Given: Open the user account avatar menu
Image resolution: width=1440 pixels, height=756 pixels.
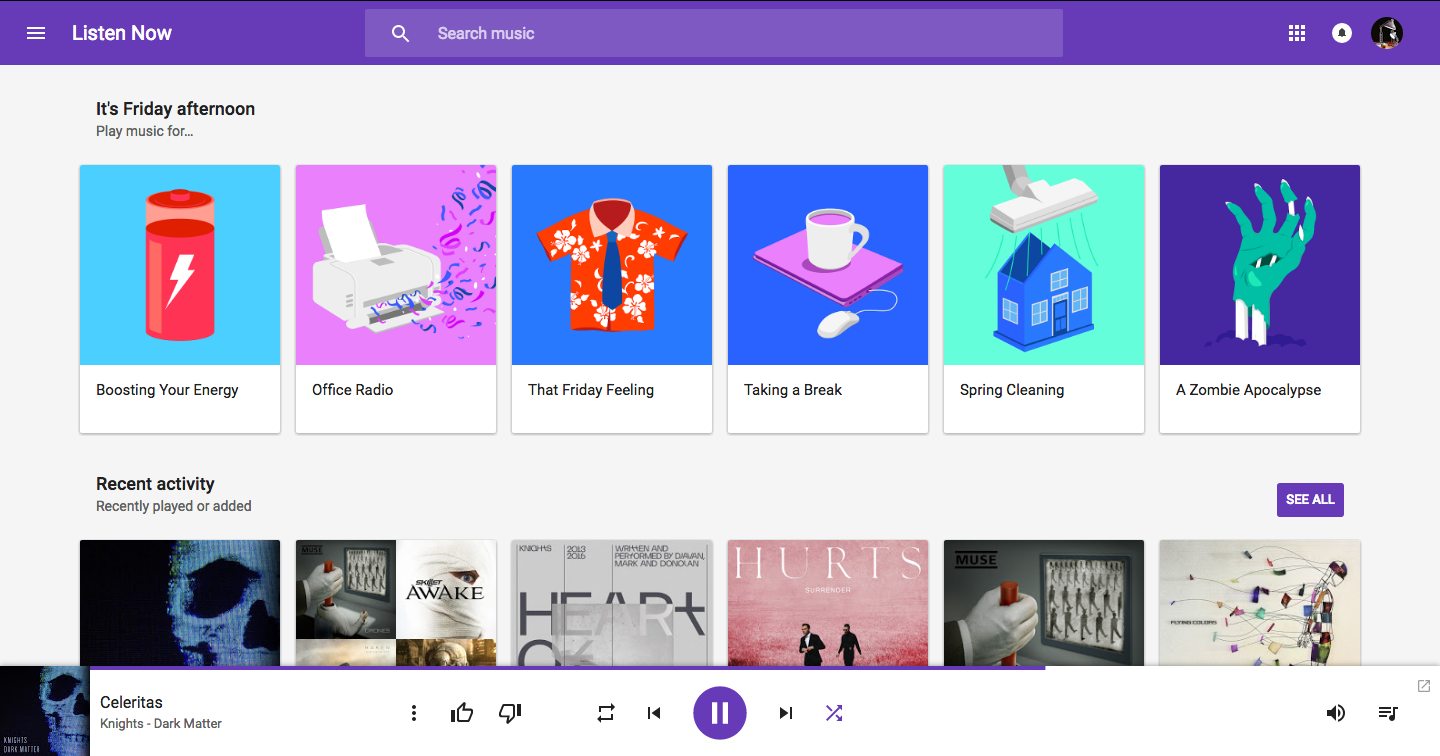Looking at the screenshot, I should (x=1387, y=33).
